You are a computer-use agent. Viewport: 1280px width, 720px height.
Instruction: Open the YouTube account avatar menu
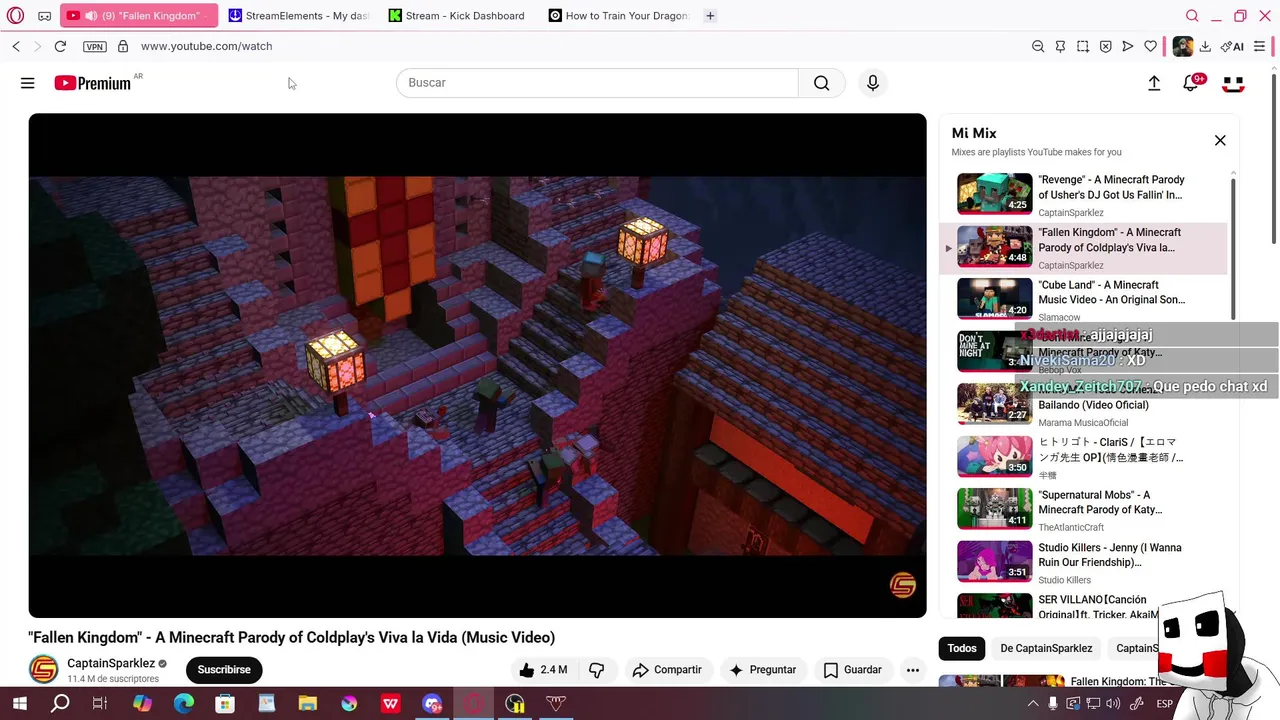point(1233,84)
